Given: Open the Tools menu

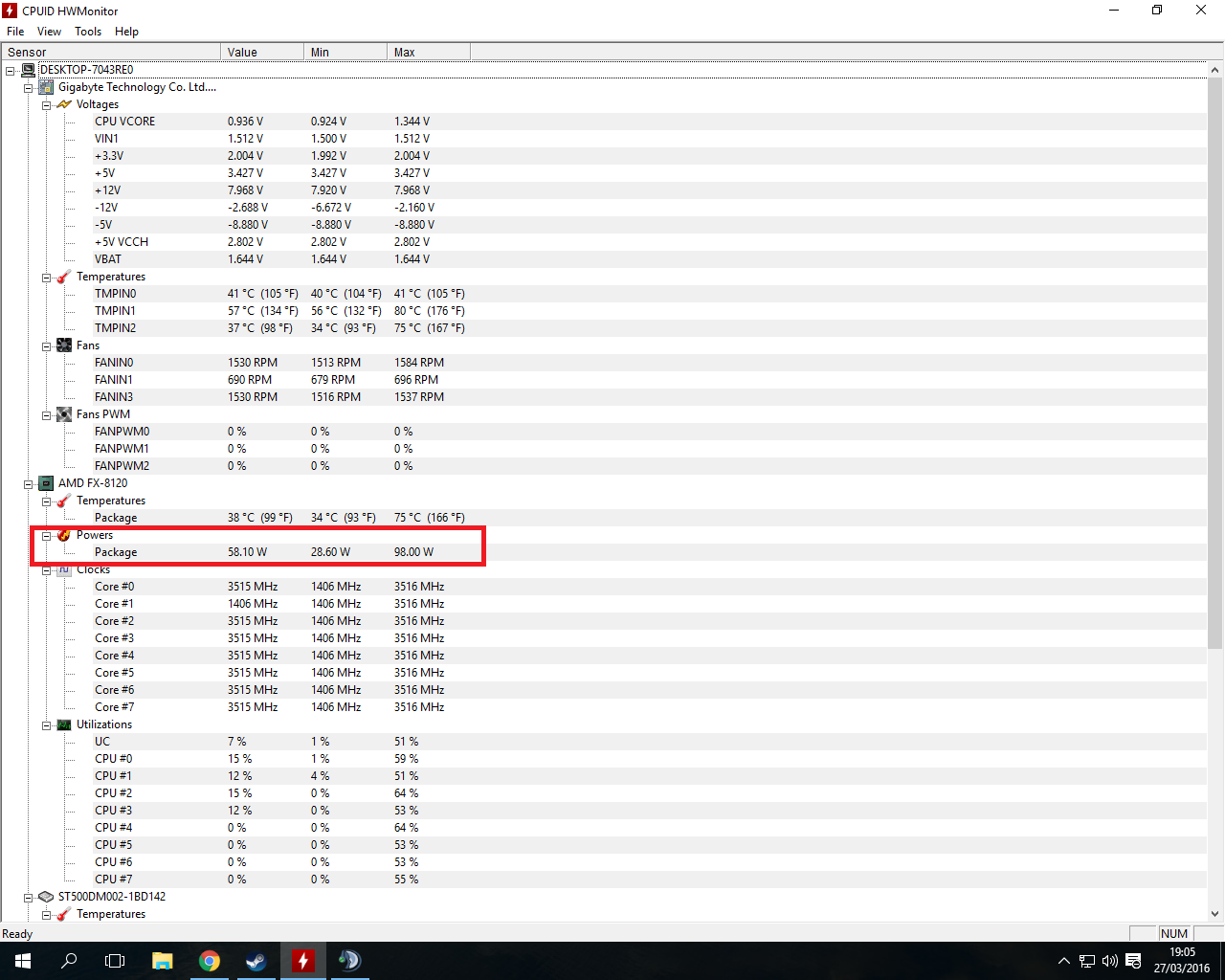Looking at the screenshot, I should click(x=88, y=32).
